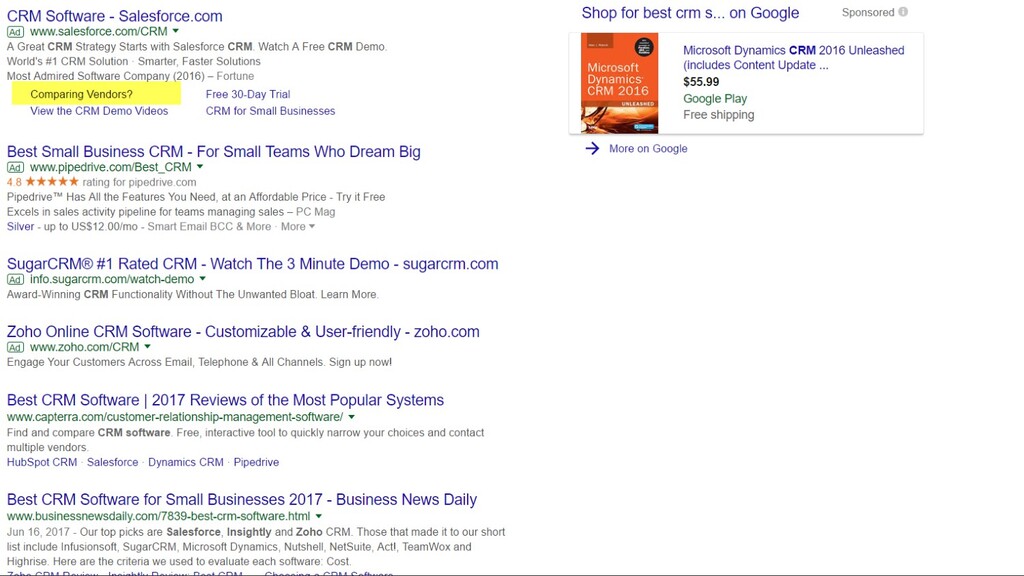Click the Pipedrive five-star rating
1024x576 pixels.
pos(52,182)
